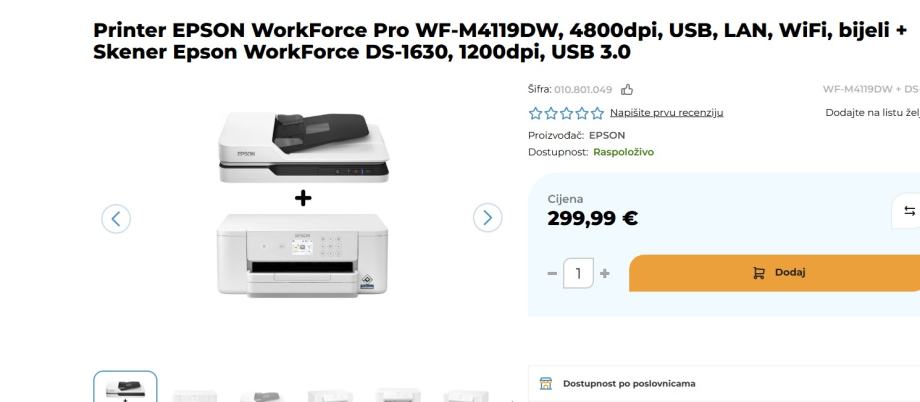This screenshot has height=402, width=920.
Task: Rate product with third star
Action: click(566, 113)
